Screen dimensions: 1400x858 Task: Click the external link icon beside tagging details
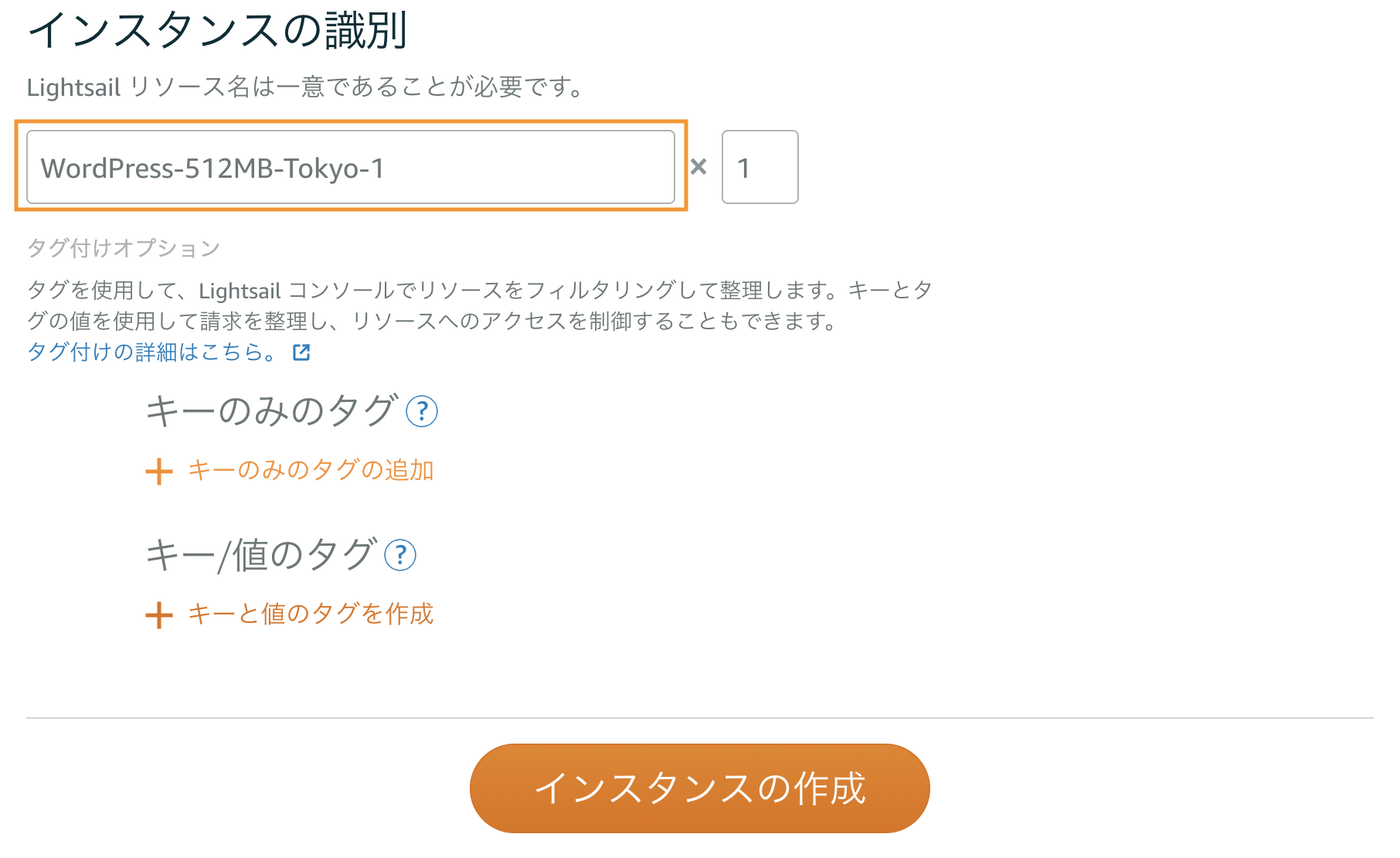pos(301,352)
